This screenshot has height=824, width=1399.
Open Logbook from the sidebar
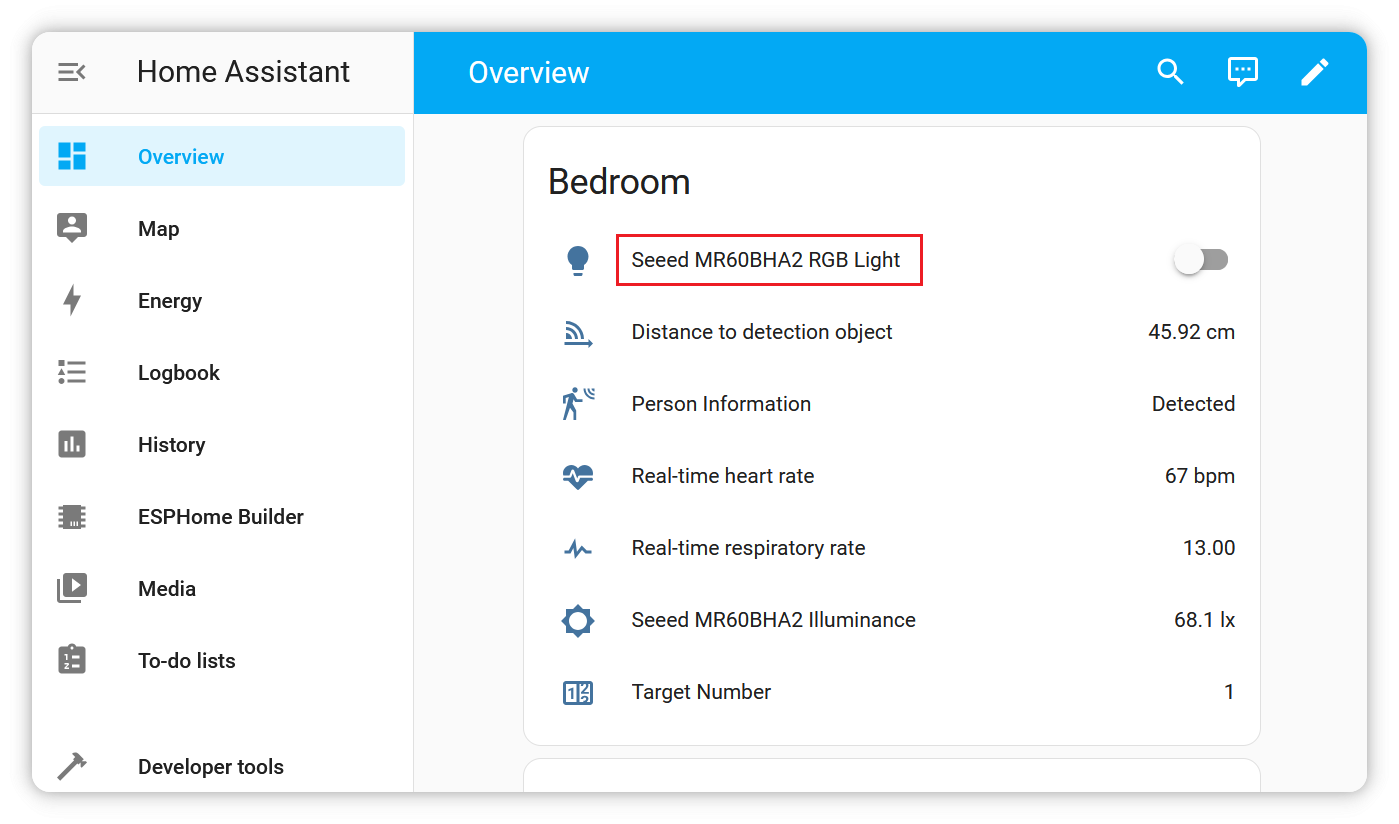pos(222,372)
